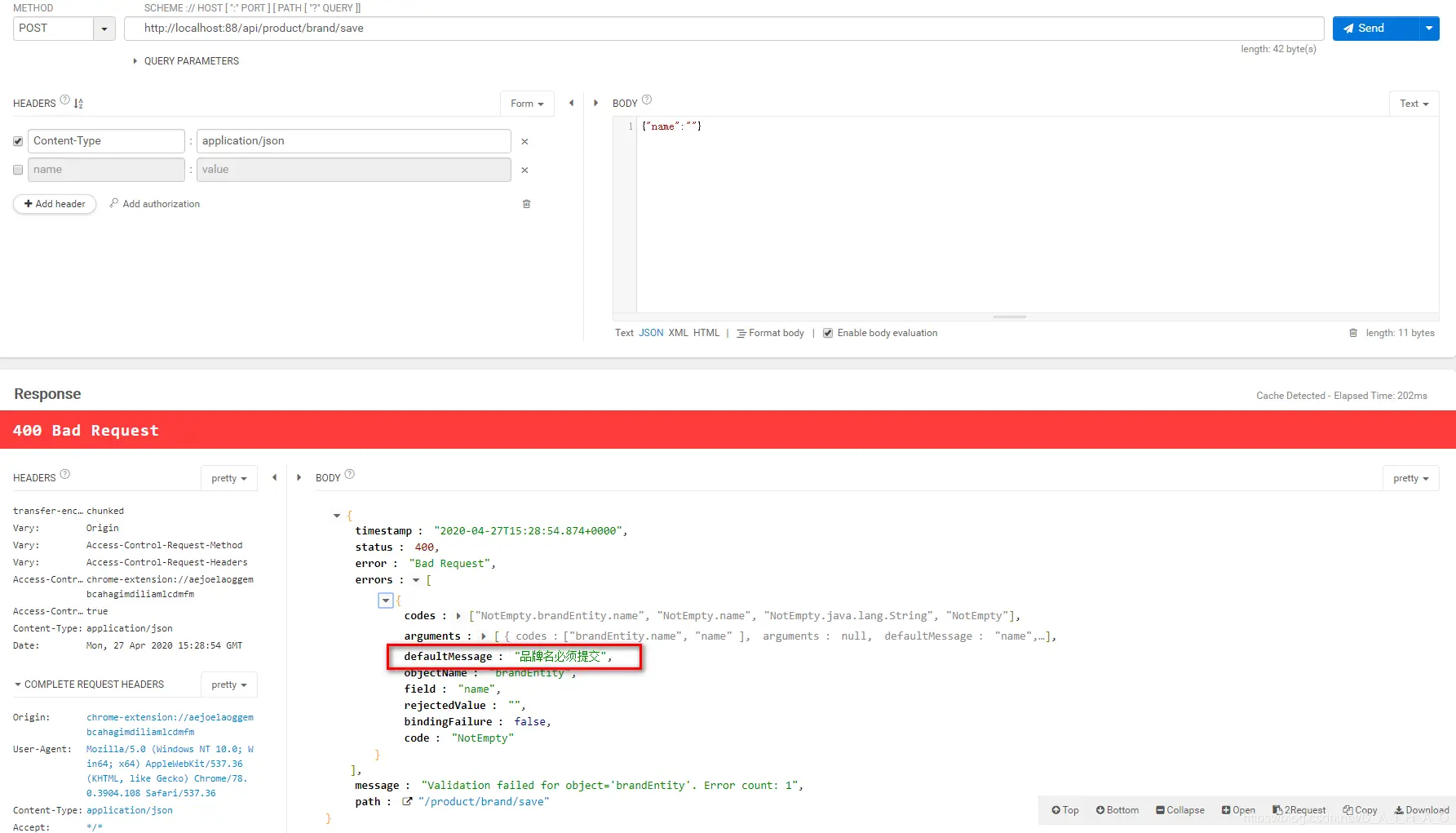Collapse the COMPLETE REQUEST HEADERS section
Screen dimensions: 1456x833
coord(89,685)
